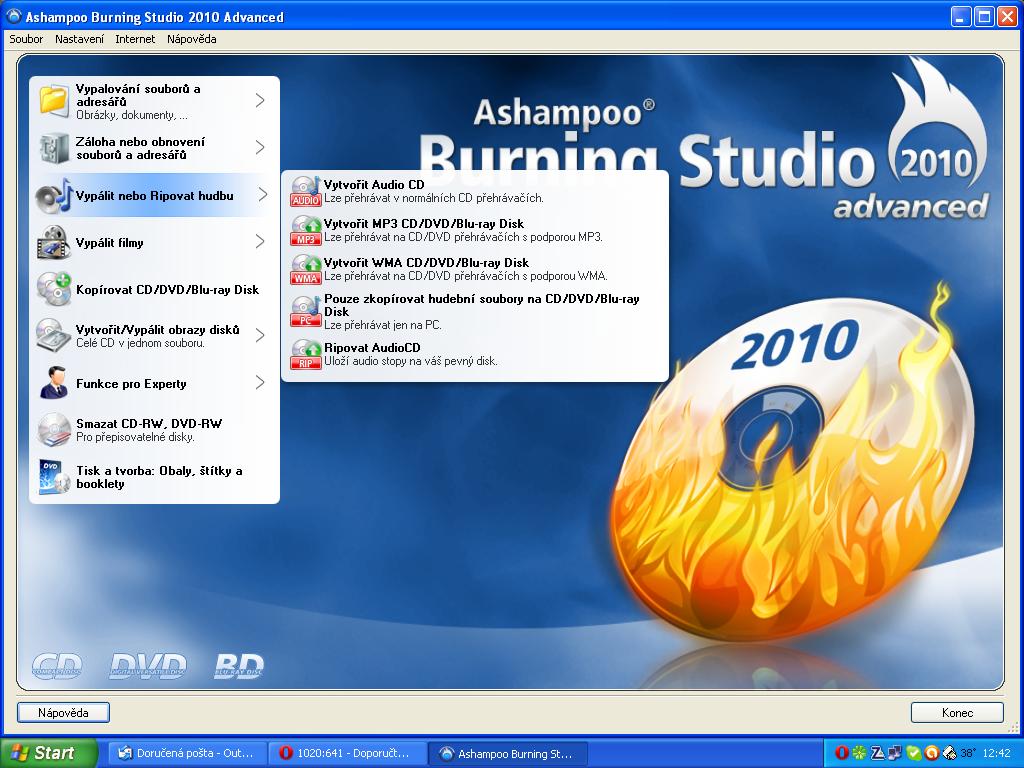Click the green ICQ flower tray icon
1024x768 pixels.
click(859, 753)
